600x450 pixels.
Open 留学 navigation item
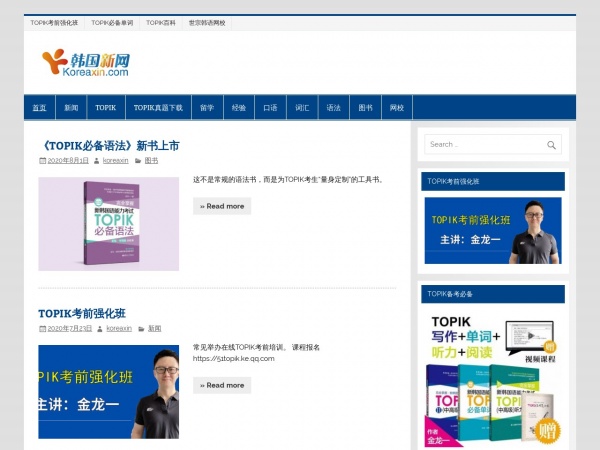pos(207,108)
